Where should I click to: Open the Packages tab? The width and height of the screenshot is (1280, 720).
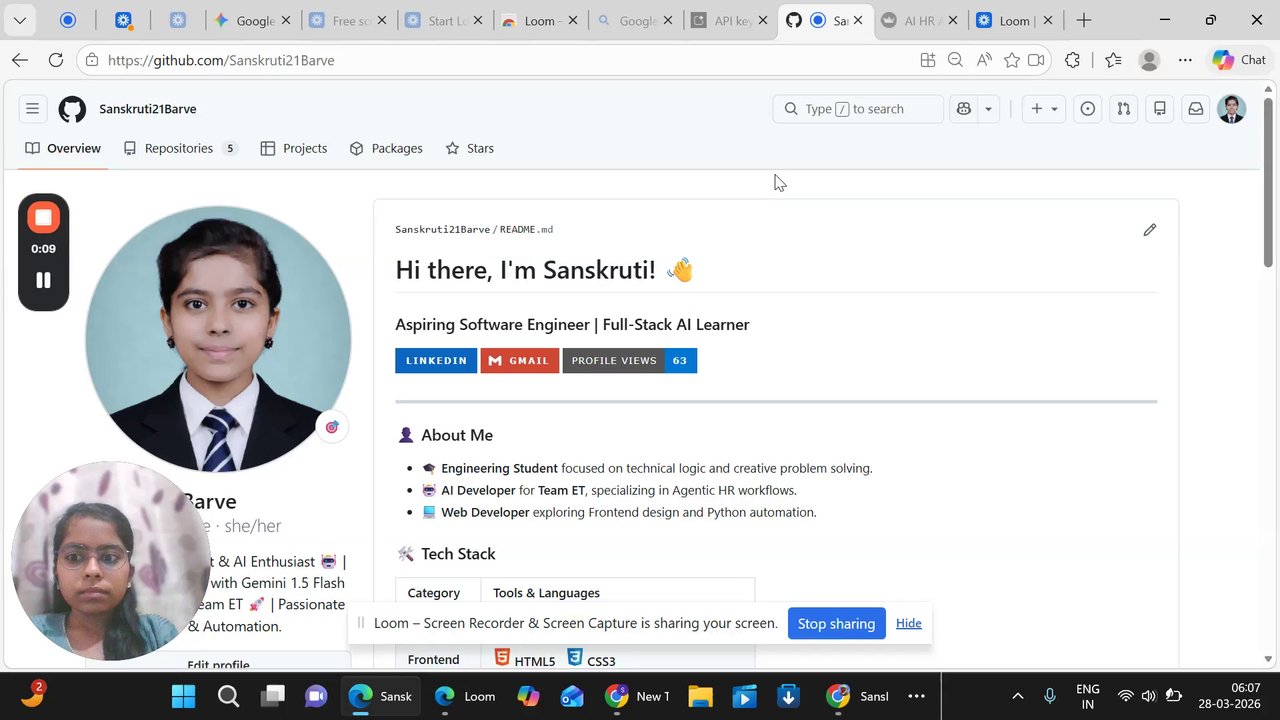point(386,148)
